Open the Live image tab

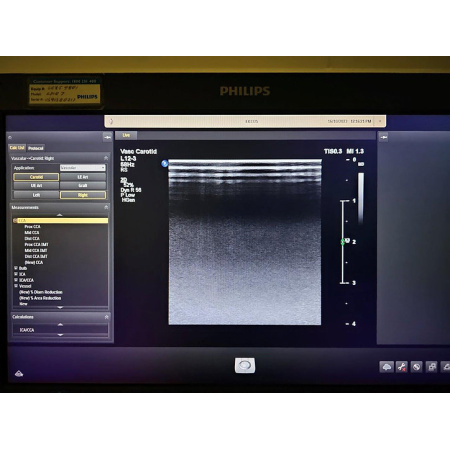tap(126, 135)
